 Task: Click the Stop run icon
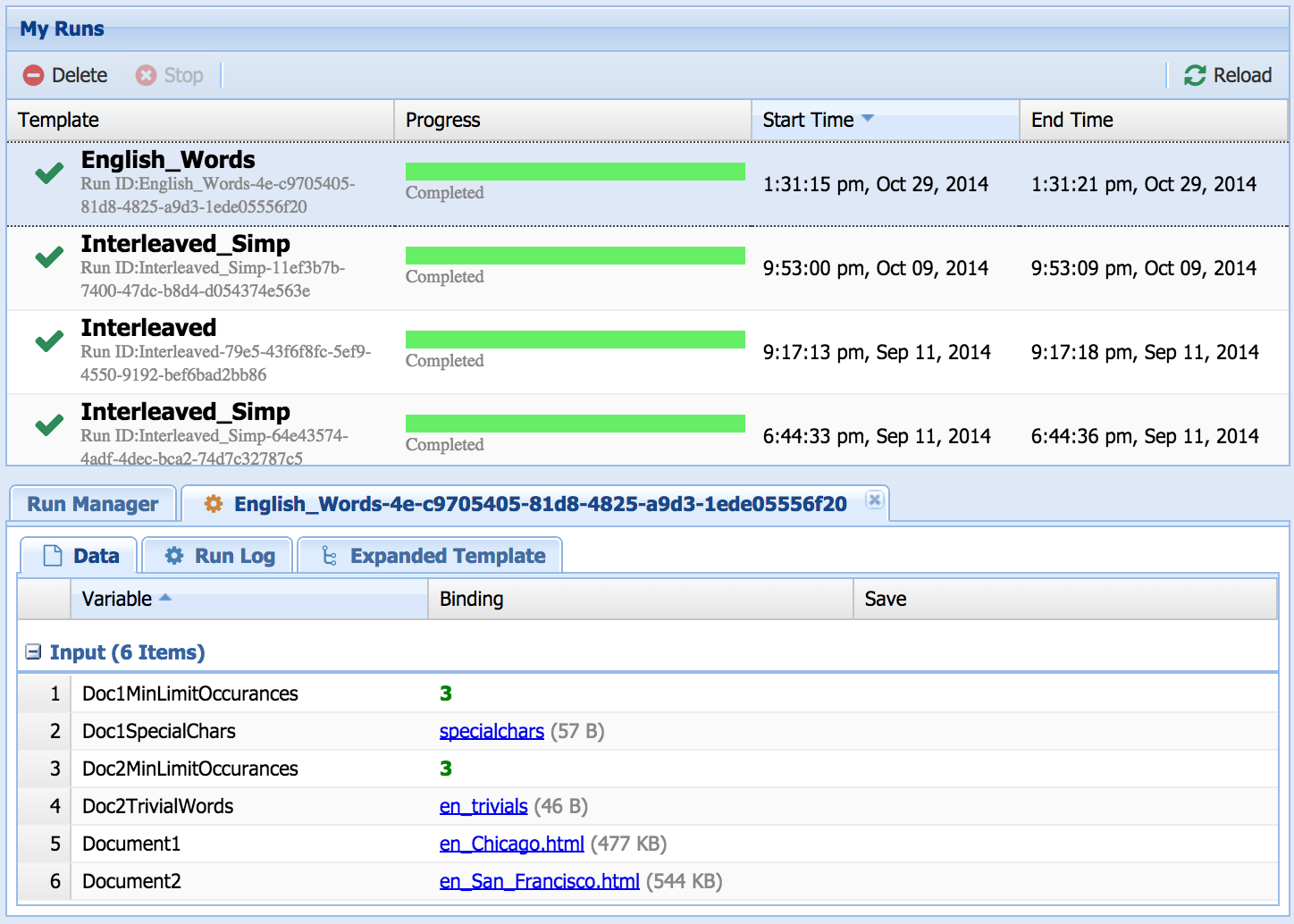click(x=146, y=76)
